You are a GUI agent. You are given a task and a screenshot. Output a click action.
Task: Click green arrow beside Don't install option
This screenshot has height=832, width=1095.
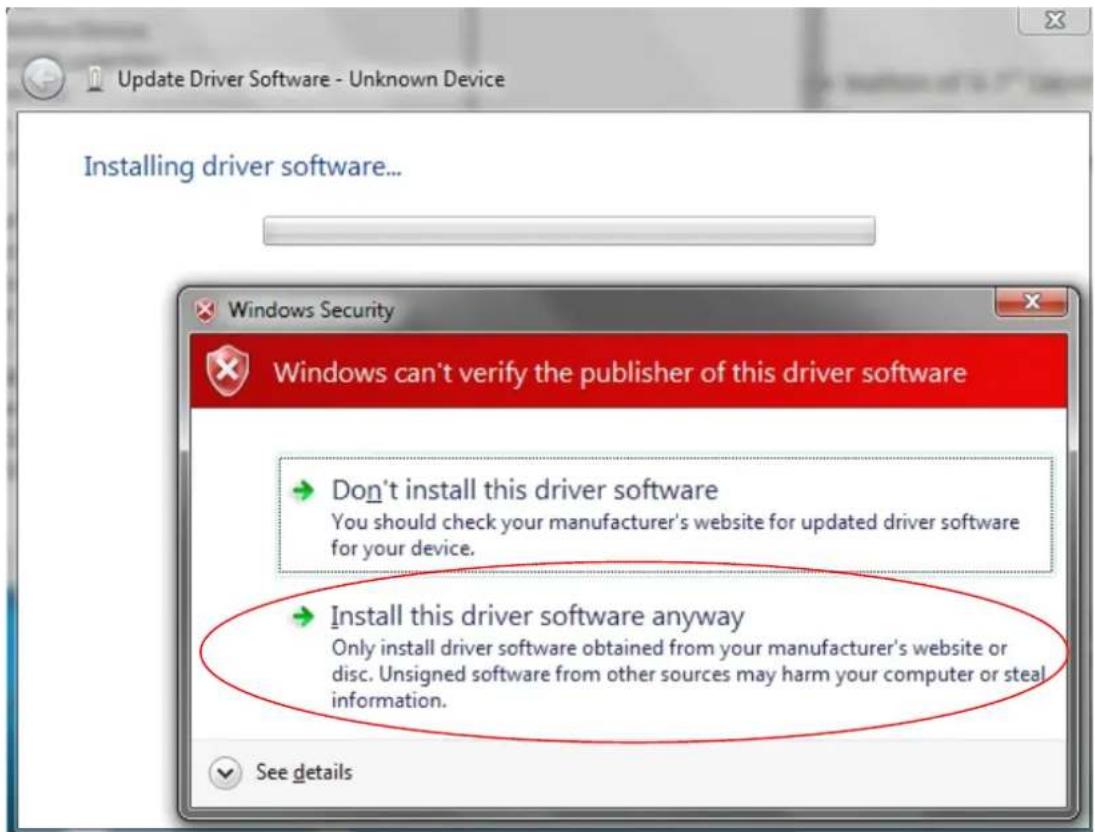pos(303,490)
